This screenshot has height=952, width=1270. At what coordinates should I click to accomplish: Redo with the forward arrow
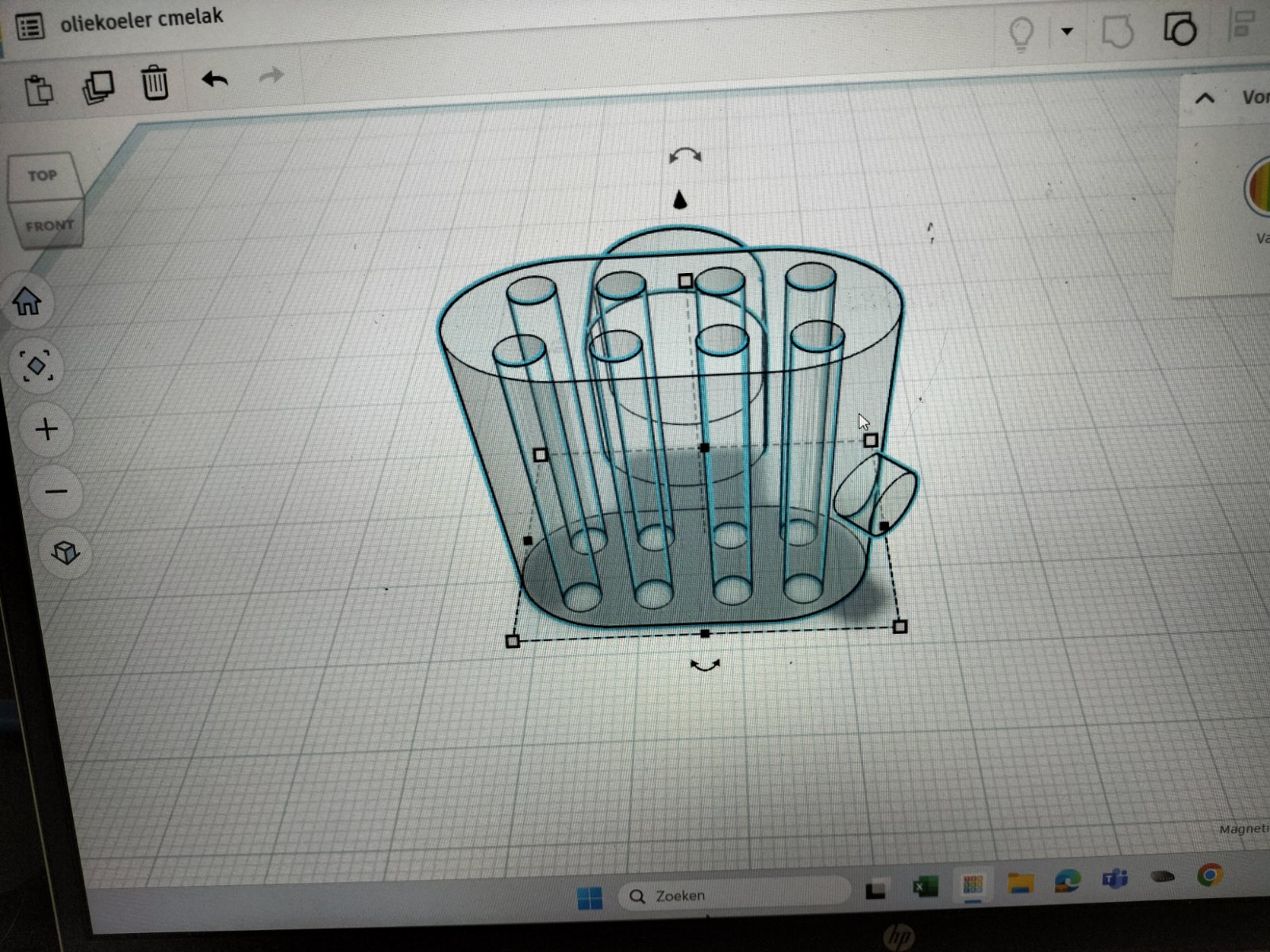click(271, 76)
